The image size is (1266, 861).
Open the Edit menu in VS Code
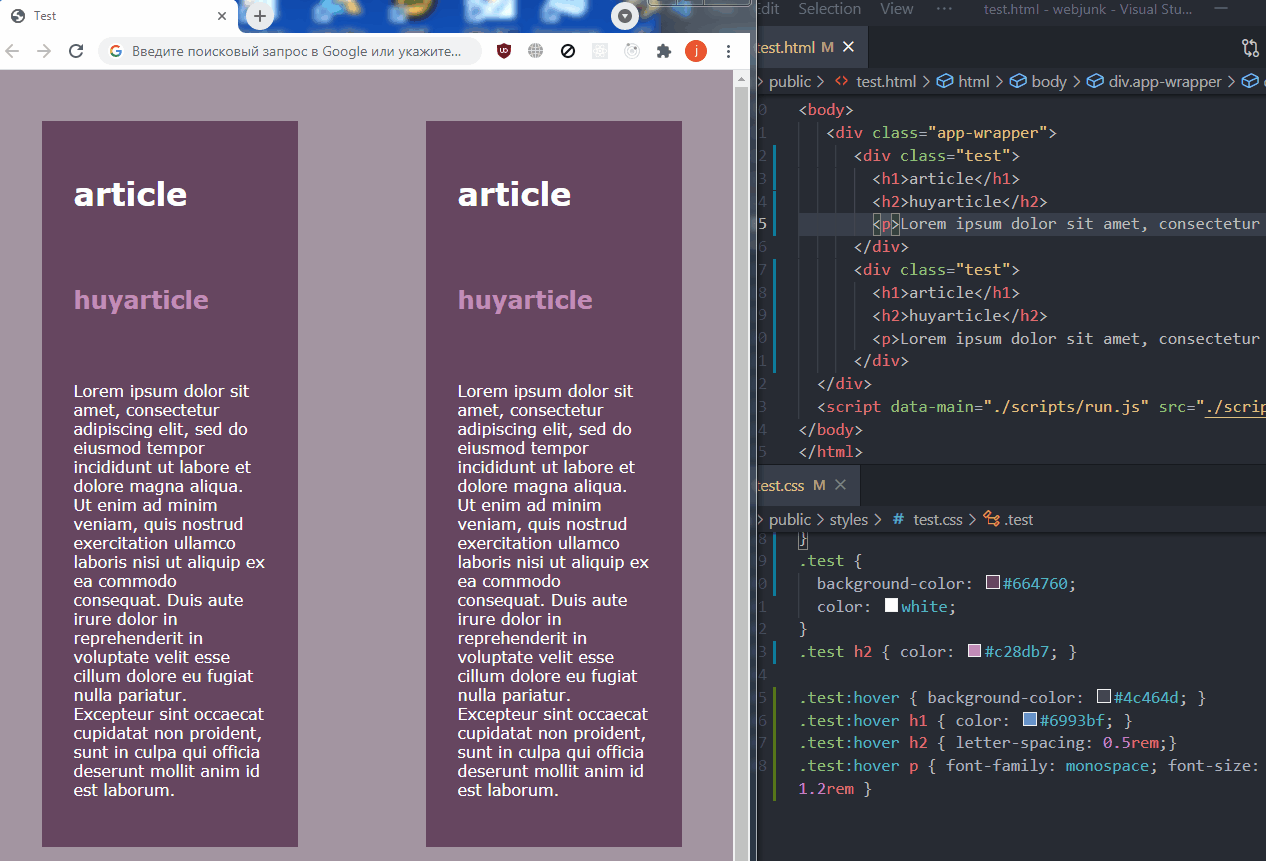click(x=767, y=9)
